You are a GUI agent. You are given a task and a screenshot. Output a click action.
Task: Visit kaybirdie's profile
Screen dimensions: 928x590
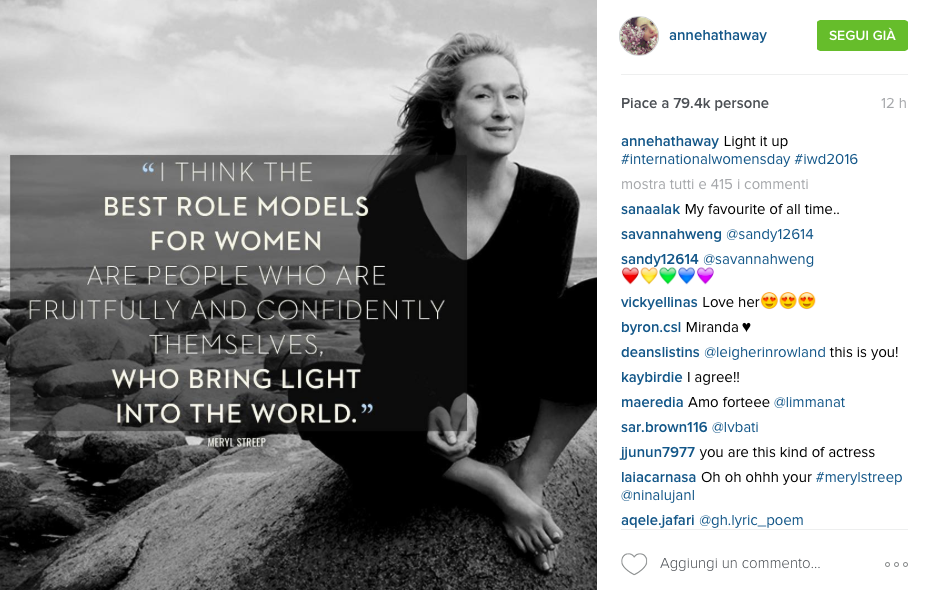click(651, 377)
